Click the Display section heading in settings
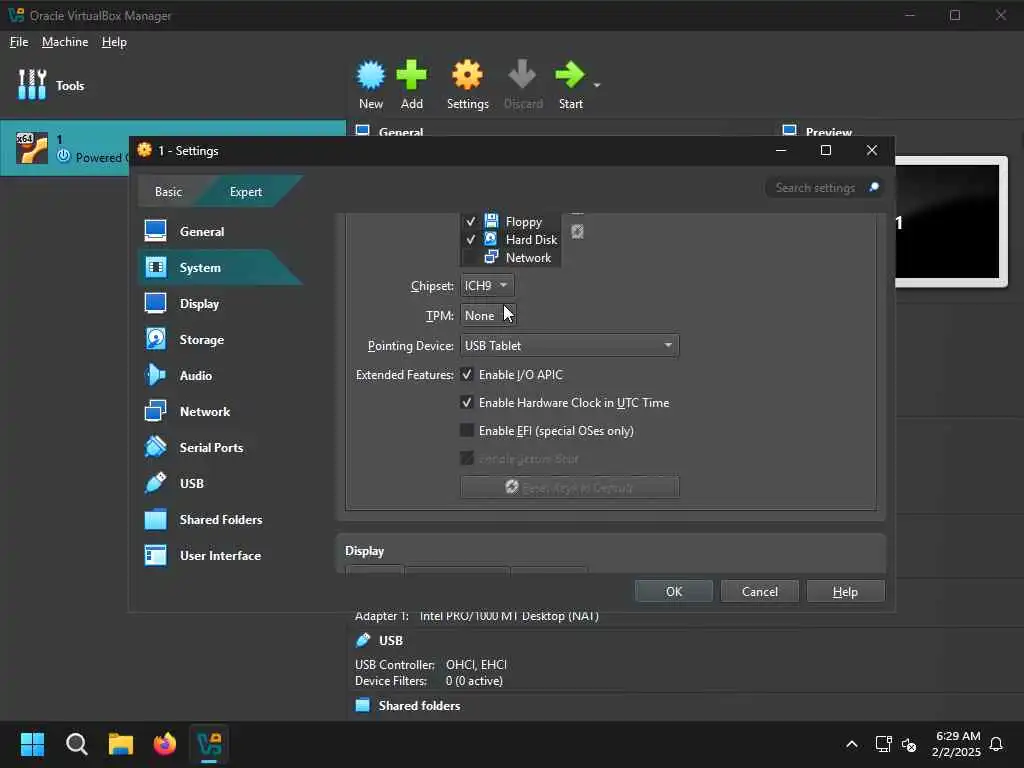 pos(364,551)
